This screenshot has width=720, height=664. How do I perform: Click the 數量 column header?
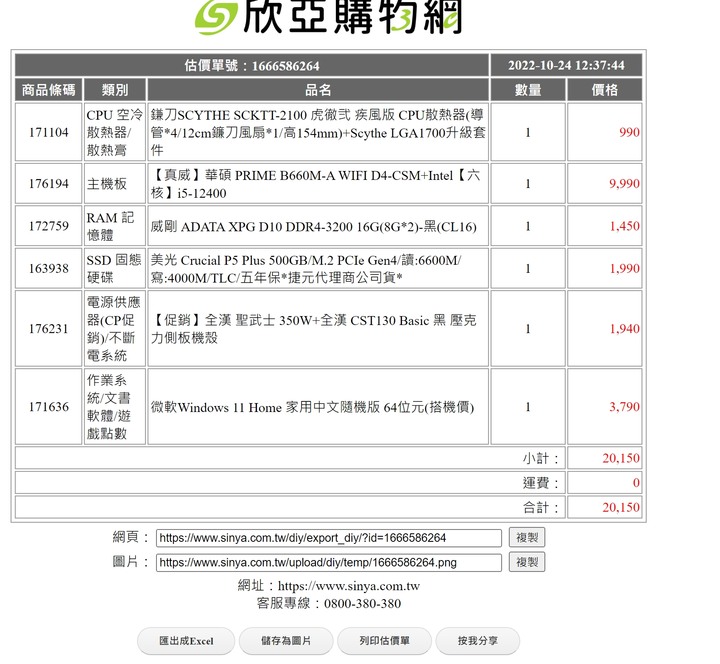528,90
